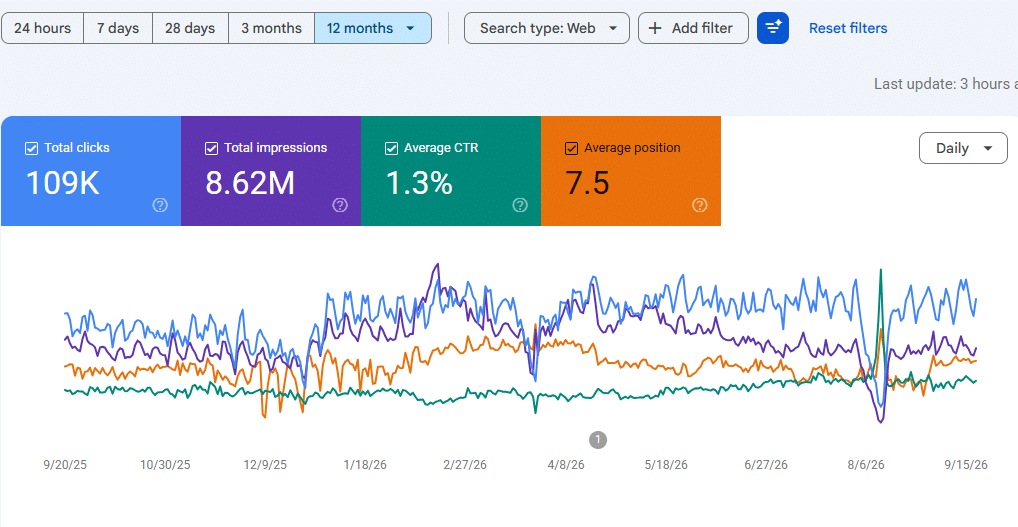Select the 28 days date range
The height and width of the screenshot is (527, 1018).
click(x=190, y=29)
